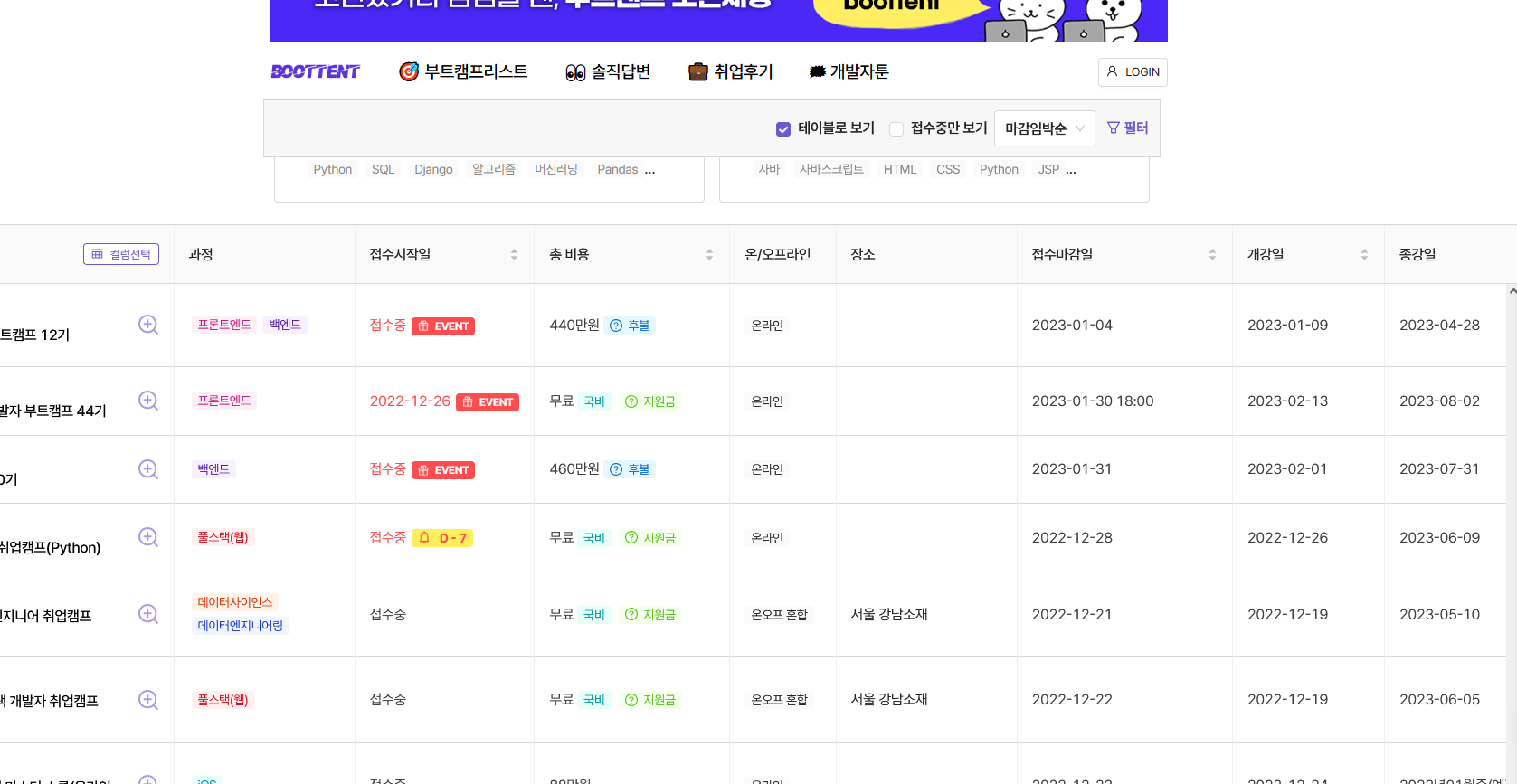Click 자바스크립트 skill tag
Image resolution: width=1517 pixels, height=784 pixels.
coord(831,169)
